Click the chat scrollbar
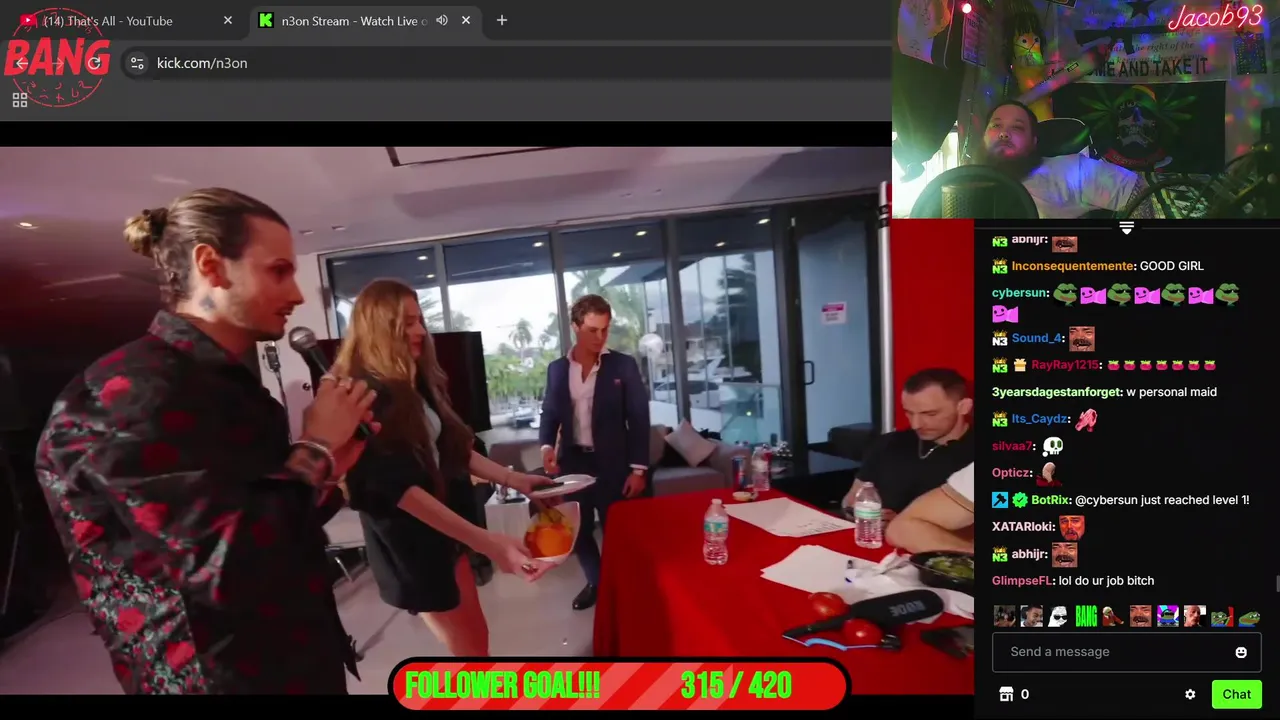 (x=1276, y=584)
